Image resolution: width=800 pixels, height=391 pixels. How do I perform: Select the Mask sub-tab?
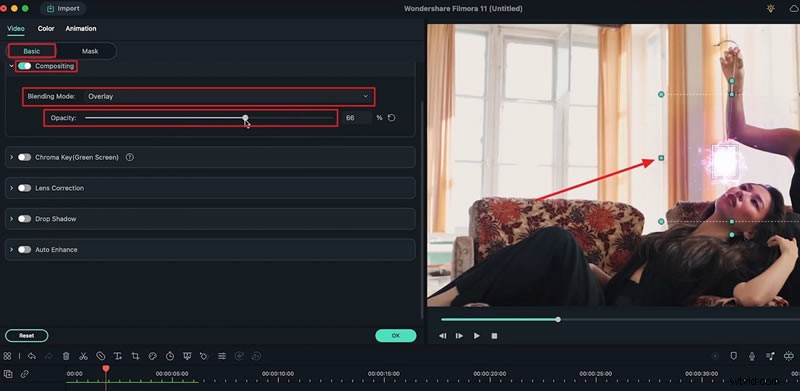click(x=90, y=51)
